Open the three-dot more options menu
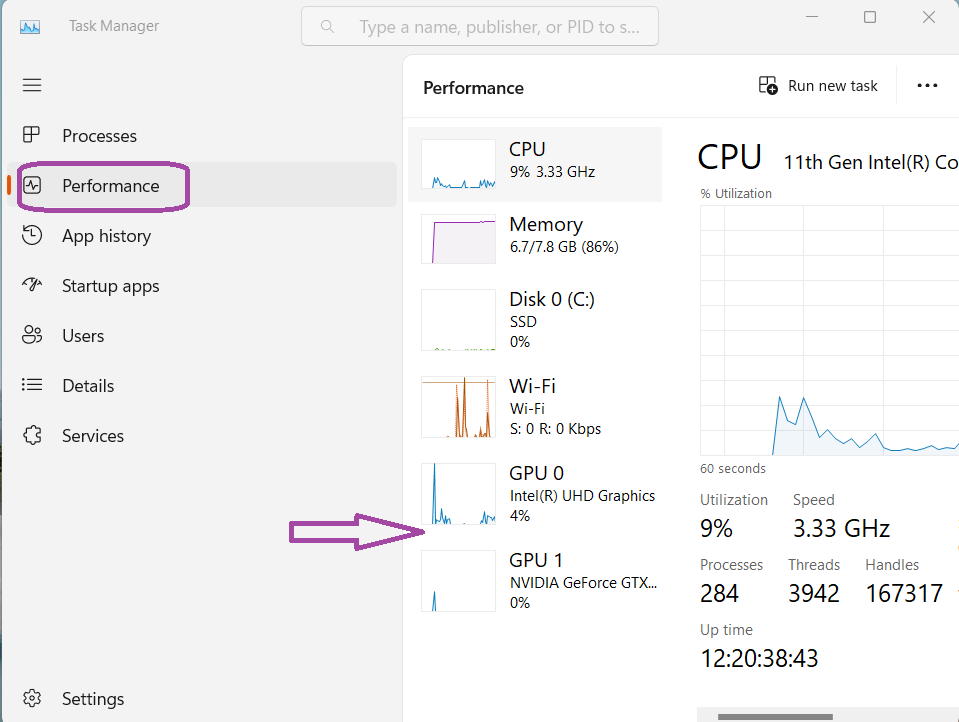Viewport: 959px width, 722px height. tap(927, 86)
